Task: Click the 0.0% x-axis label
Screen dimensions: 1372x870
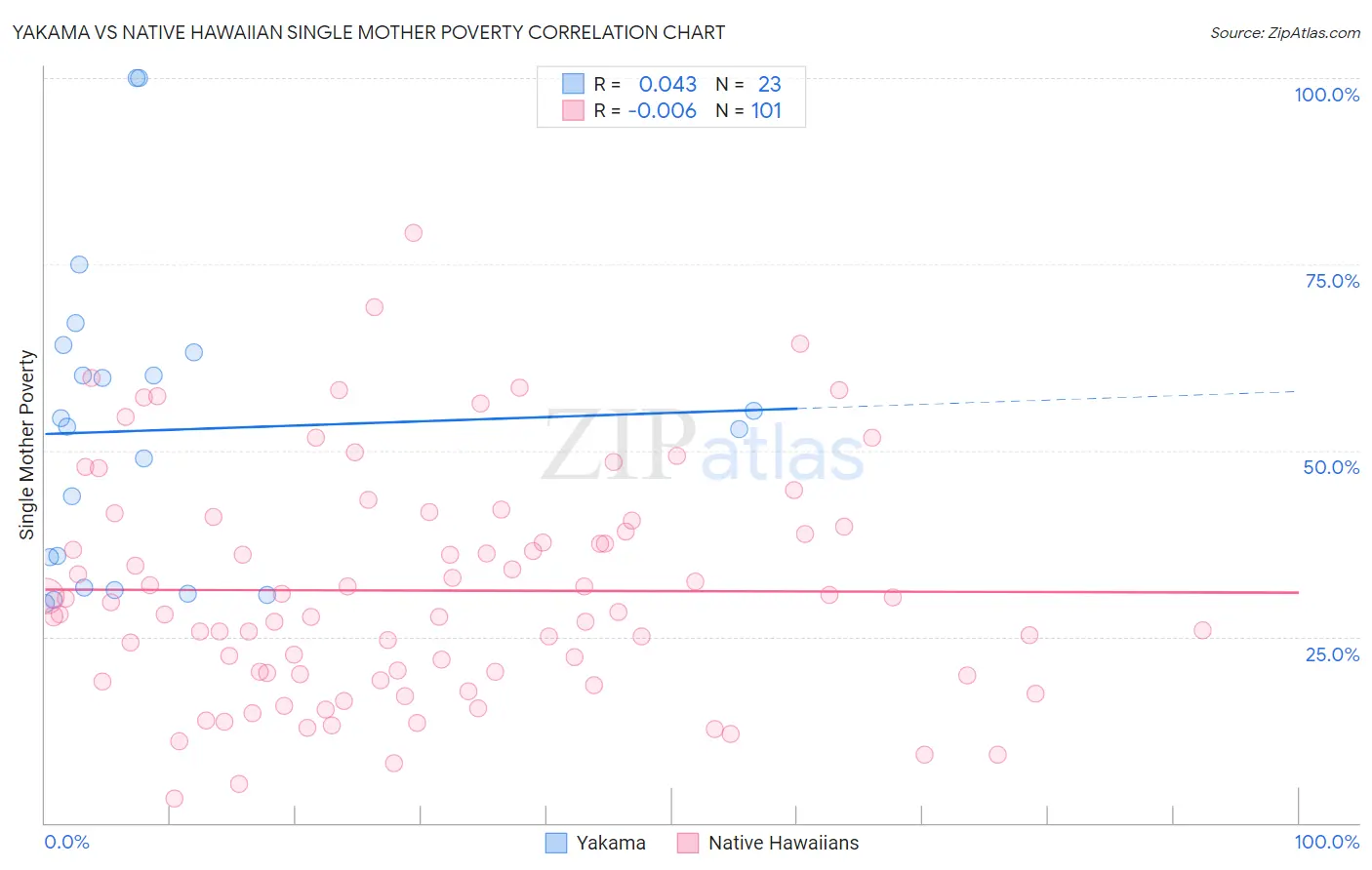Action: [66, 842]
